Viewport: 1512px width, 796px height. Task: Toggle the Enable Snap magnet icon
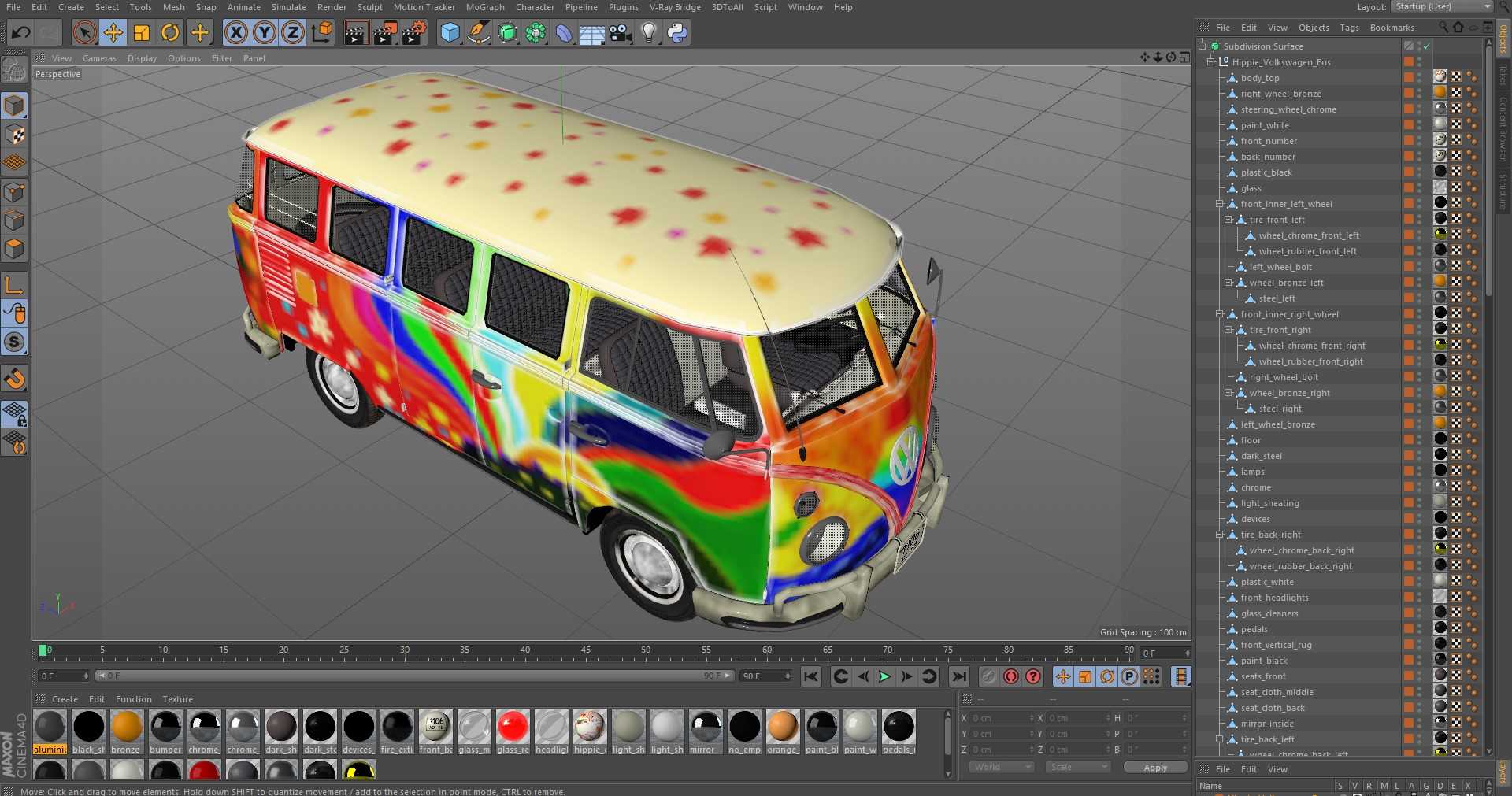[x=14, y=379]
